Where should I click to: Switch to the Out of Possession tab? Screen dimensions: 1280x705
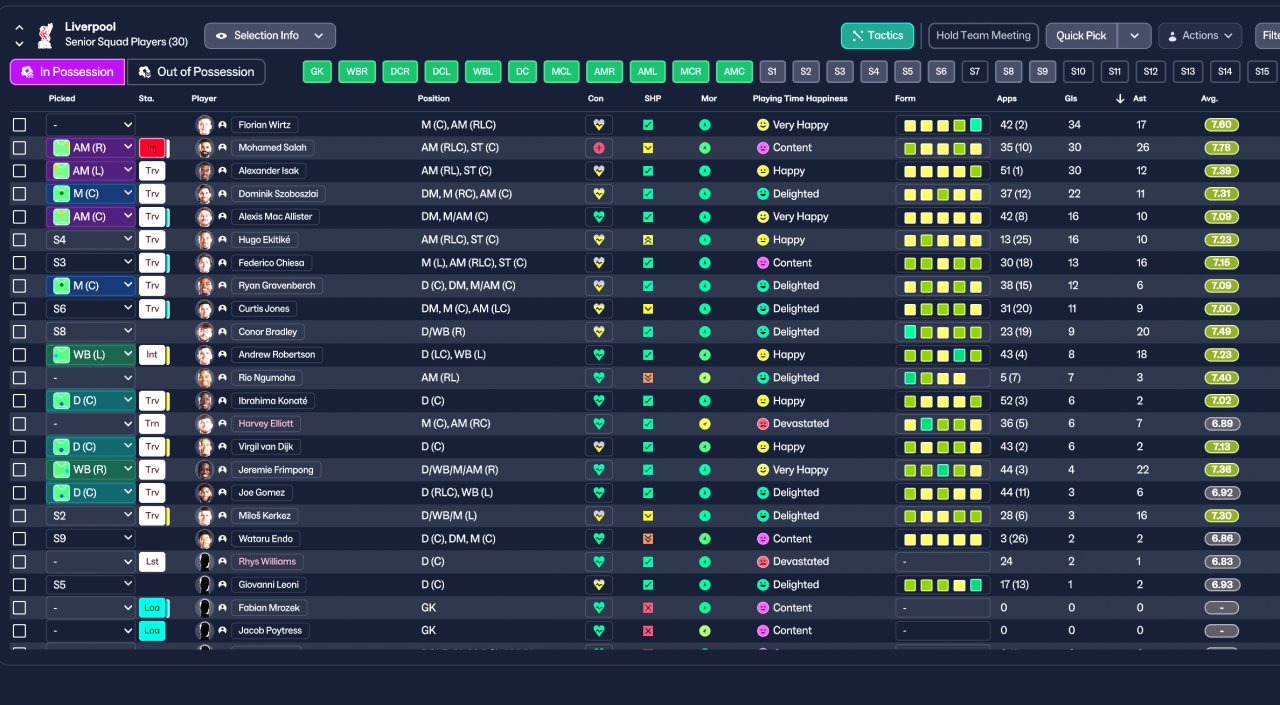pos(197,72)
